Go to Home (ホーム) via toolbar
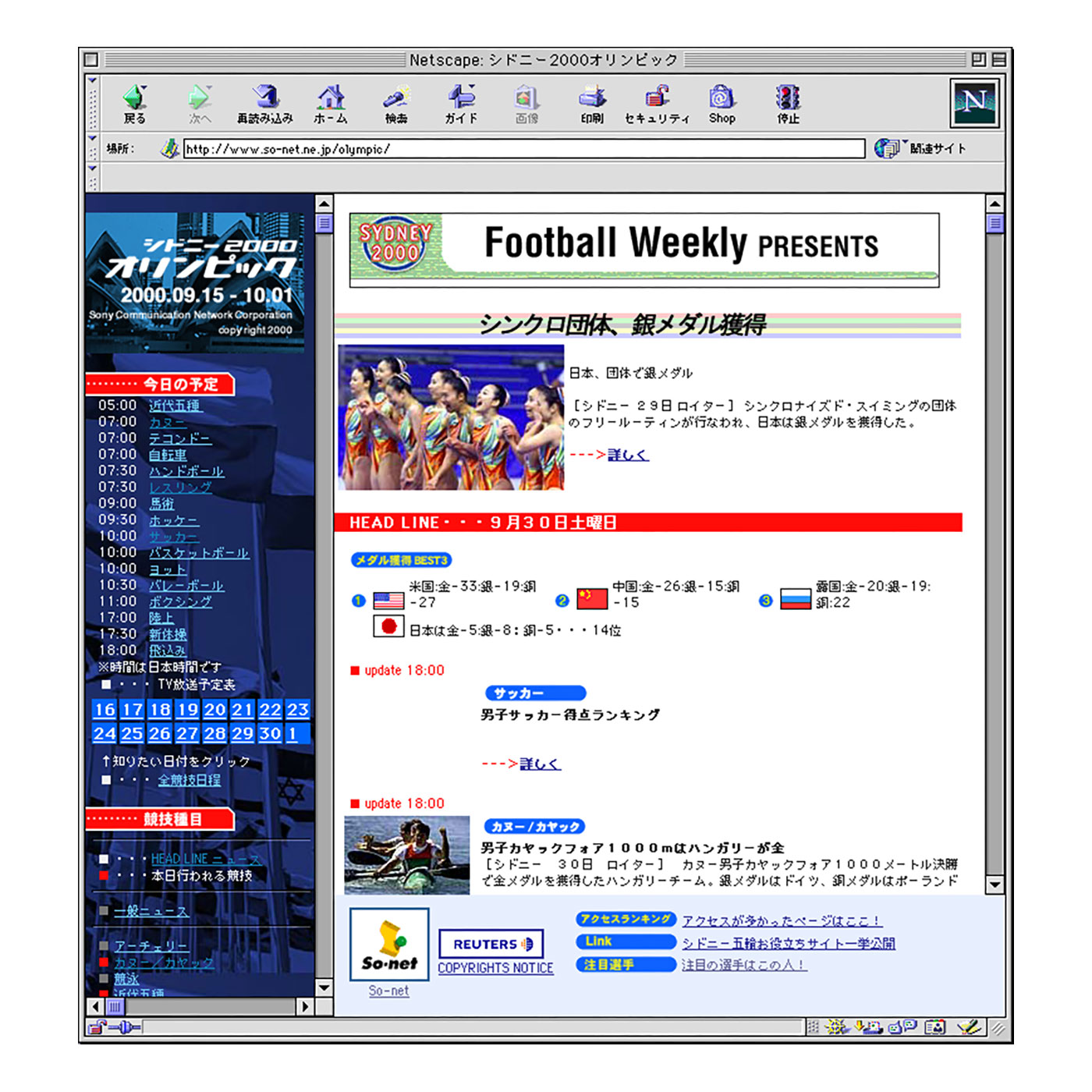1092x1092 pixels. 331,103
